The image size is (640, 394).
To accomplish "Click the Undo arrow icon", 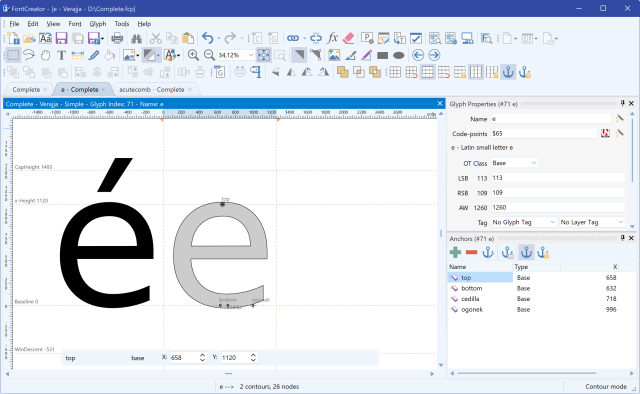I will pyautogui.click(x=208, y=38).
